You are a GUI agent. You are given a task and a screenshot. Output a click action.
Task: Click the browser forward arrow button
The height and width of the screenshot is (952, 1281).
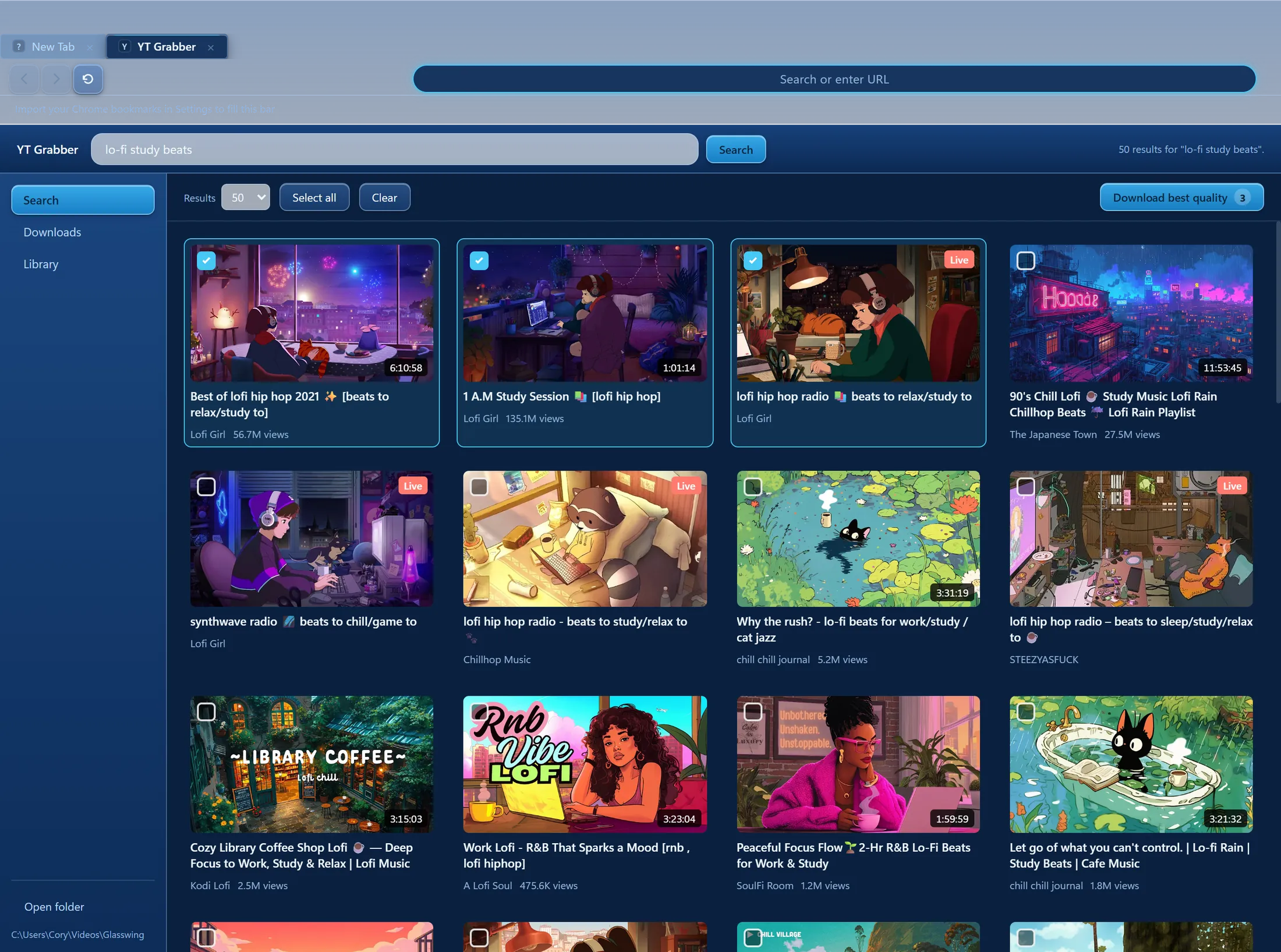[x=56, y=79]
